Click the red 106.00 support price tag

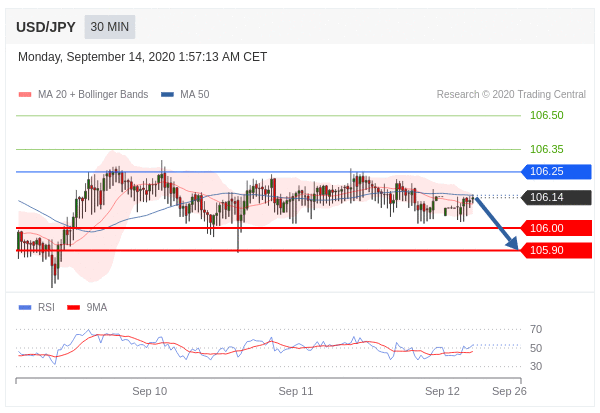click(557, 228)
